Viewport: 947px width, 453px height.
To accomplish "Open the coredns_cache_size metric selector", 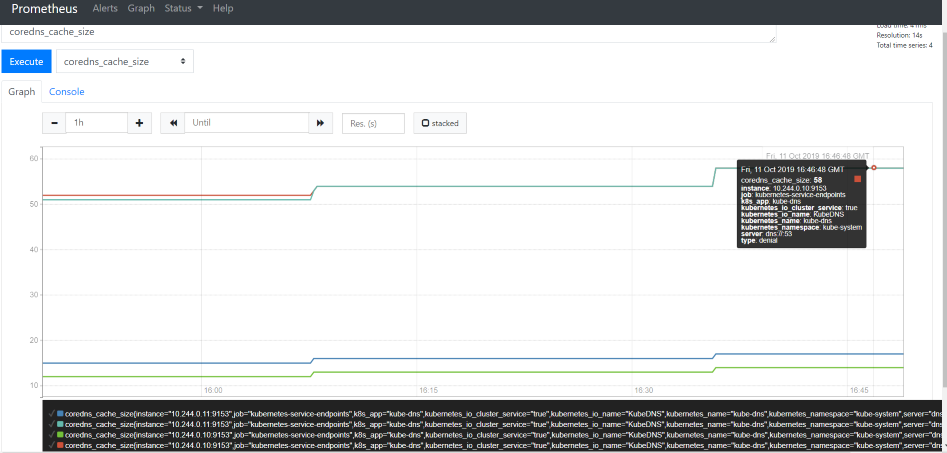I will (x=125, y=62).
